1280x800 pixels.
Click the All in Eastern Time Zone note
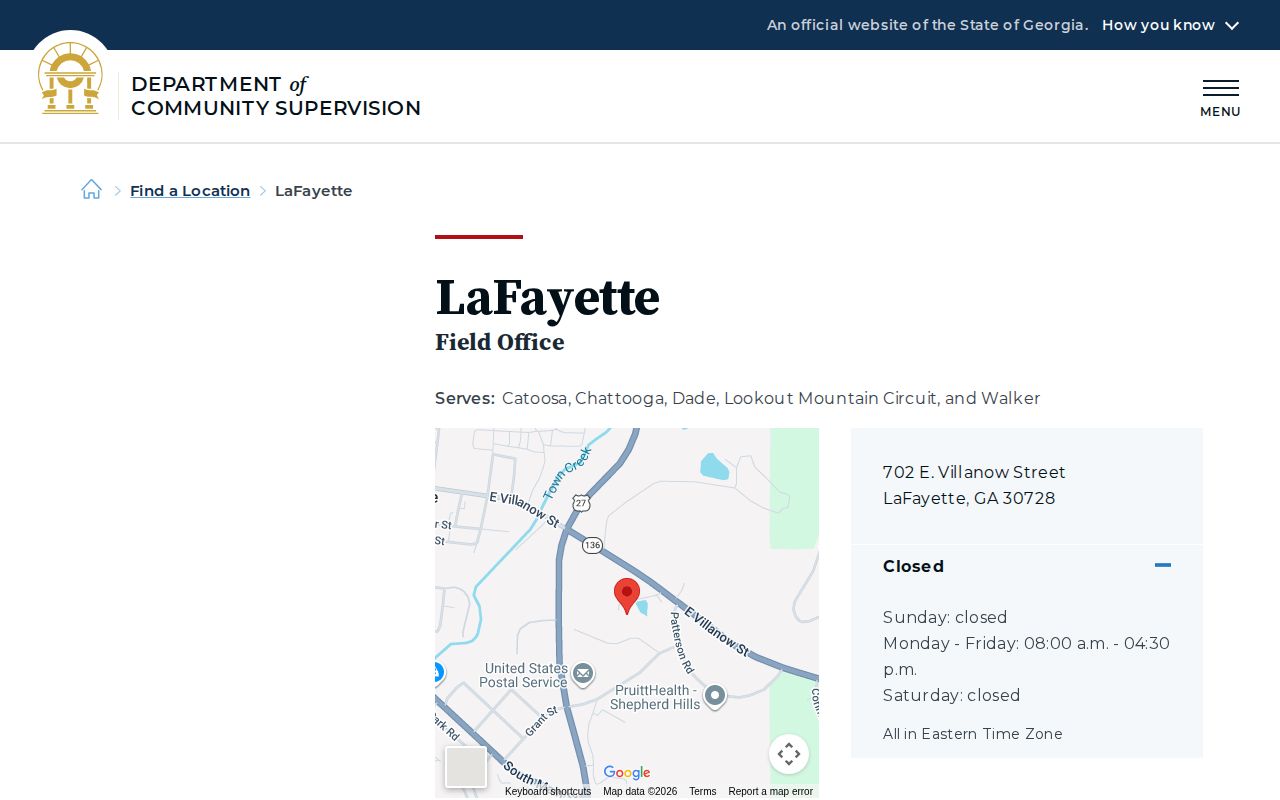(x=973, y=734)
